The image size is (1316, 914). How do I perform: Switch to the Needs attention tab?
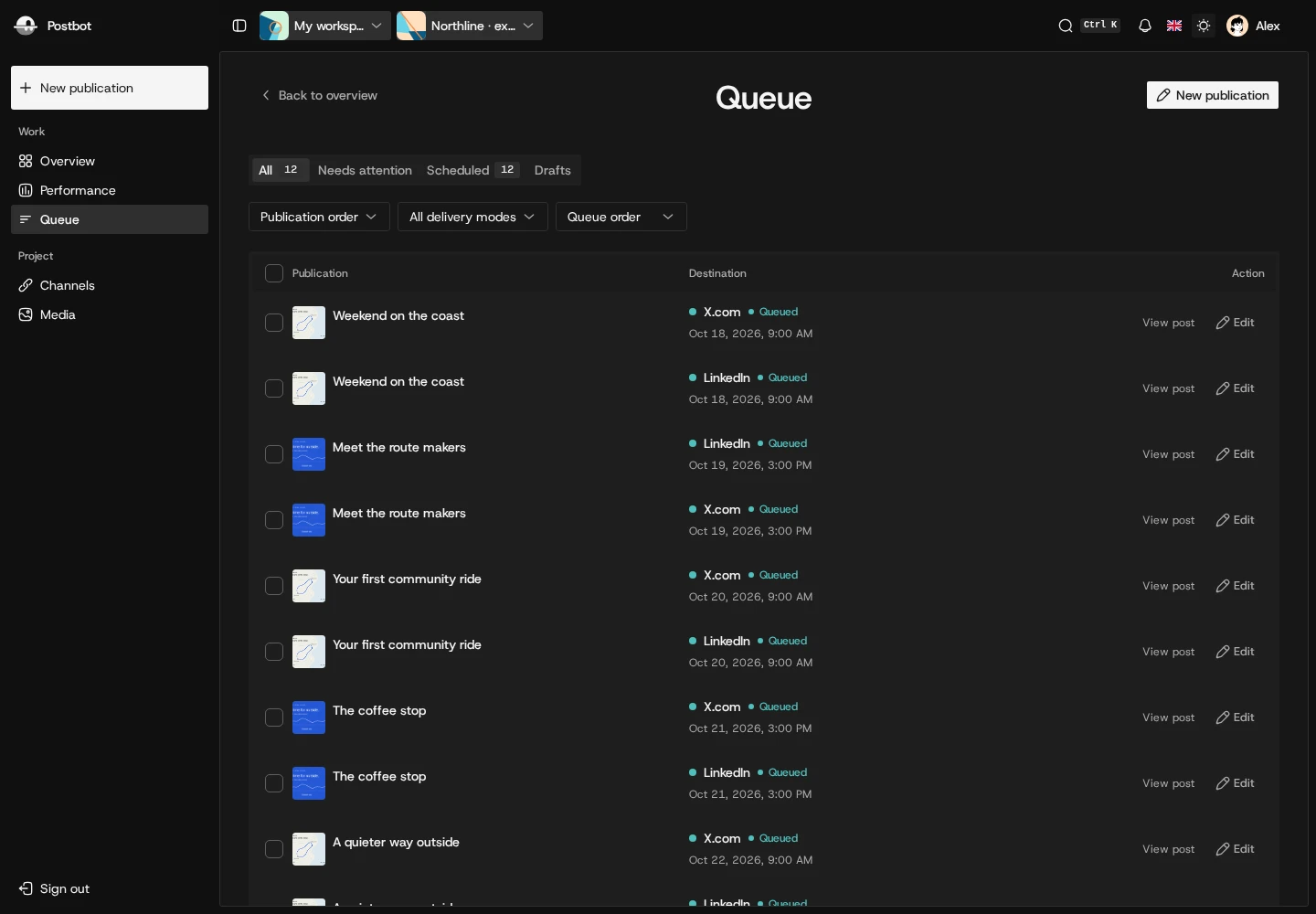click(365, 170)
